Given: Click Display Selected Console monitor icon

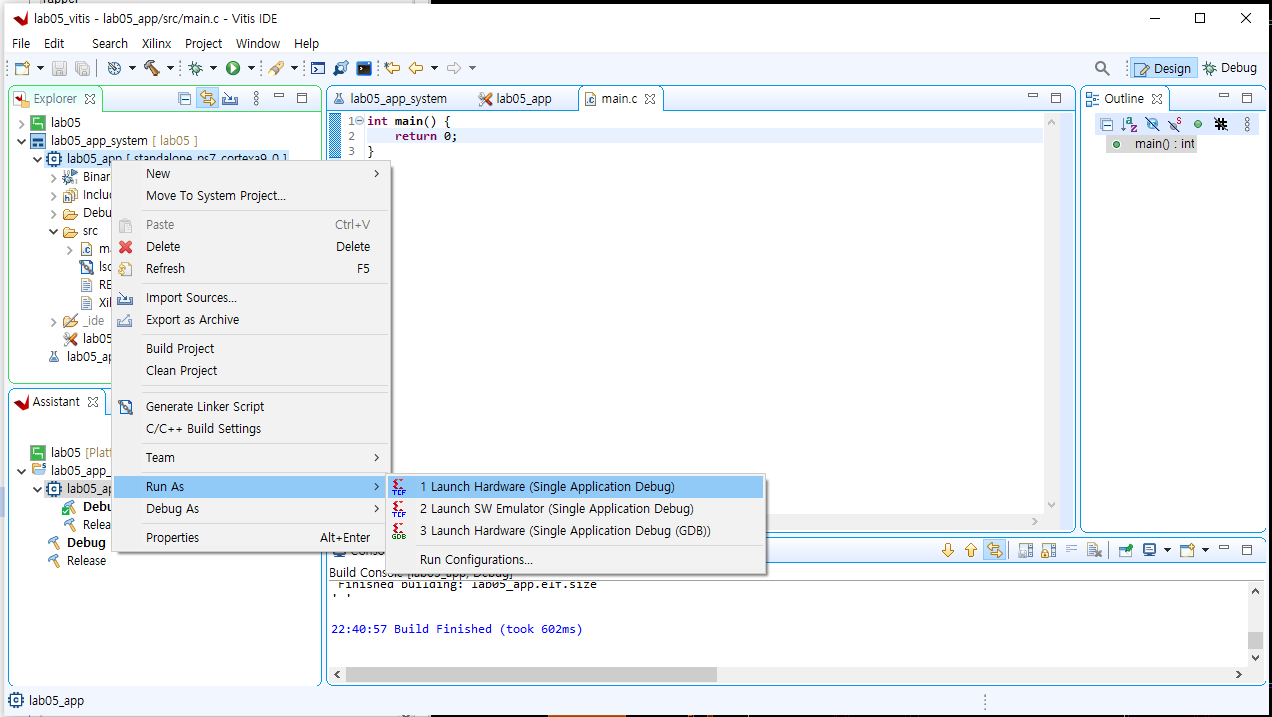Looking at the screenshot, I should click(1150, 550).
